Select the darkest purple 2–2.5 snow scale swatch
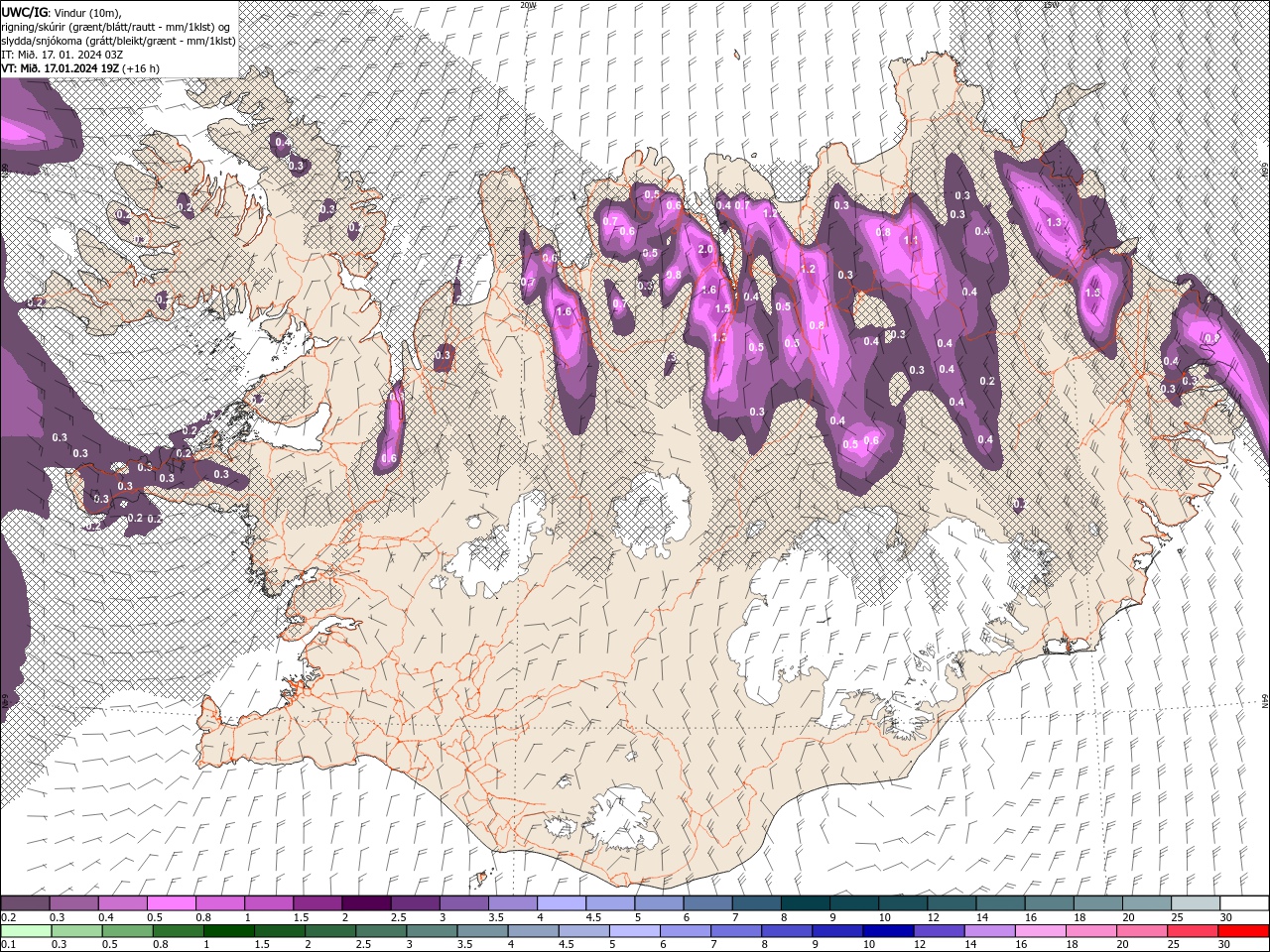 [365, 903]
